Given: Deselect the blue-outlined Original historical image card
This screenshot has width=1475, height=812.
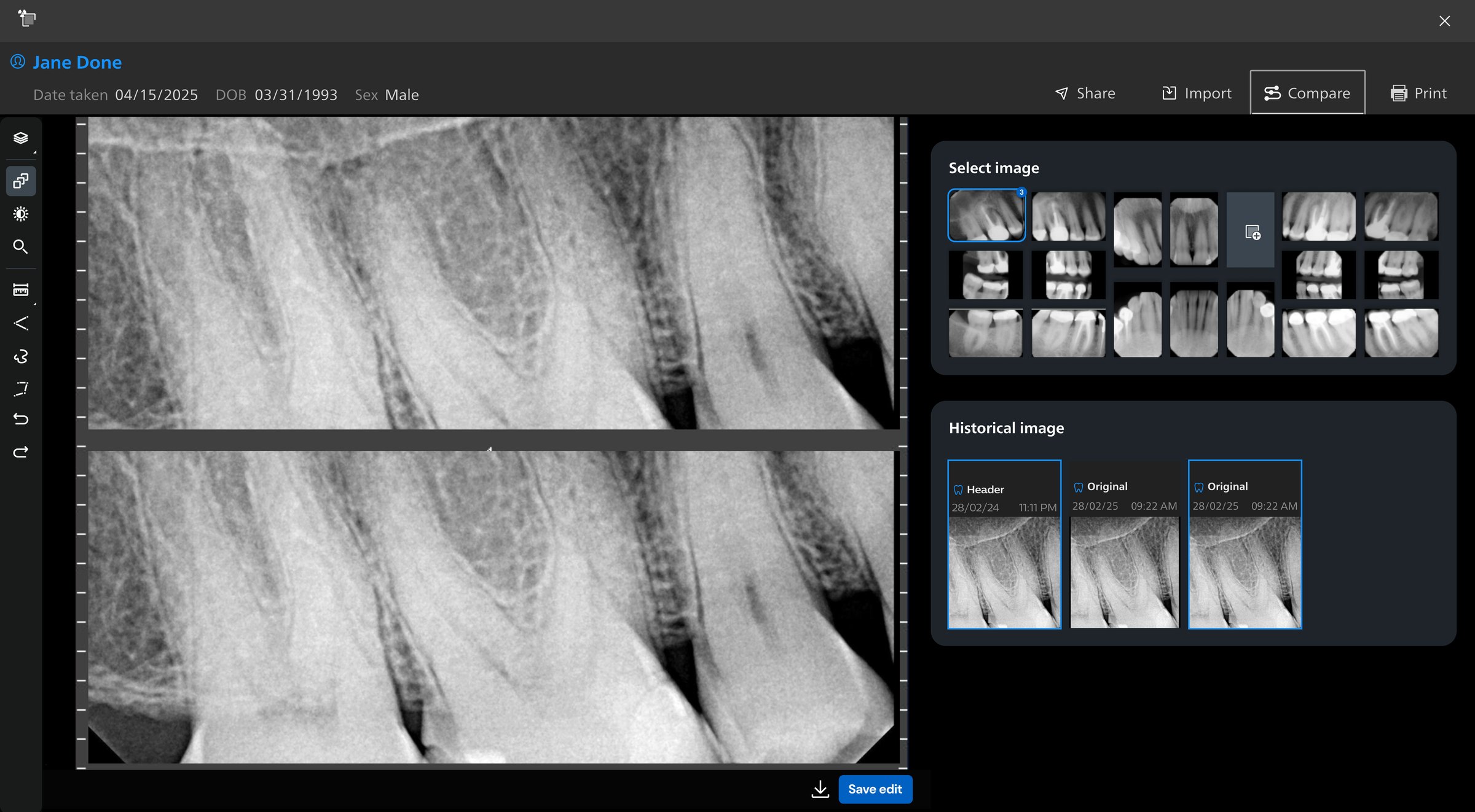Looking at the screenshot, I should pos(1245,544).
